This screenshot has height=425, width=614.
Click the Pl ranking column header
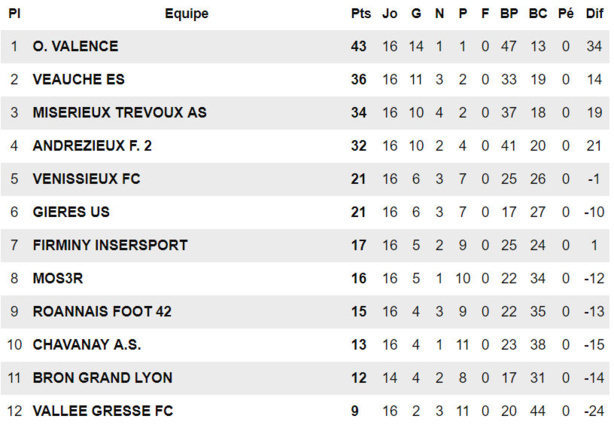tap(14, 14)
